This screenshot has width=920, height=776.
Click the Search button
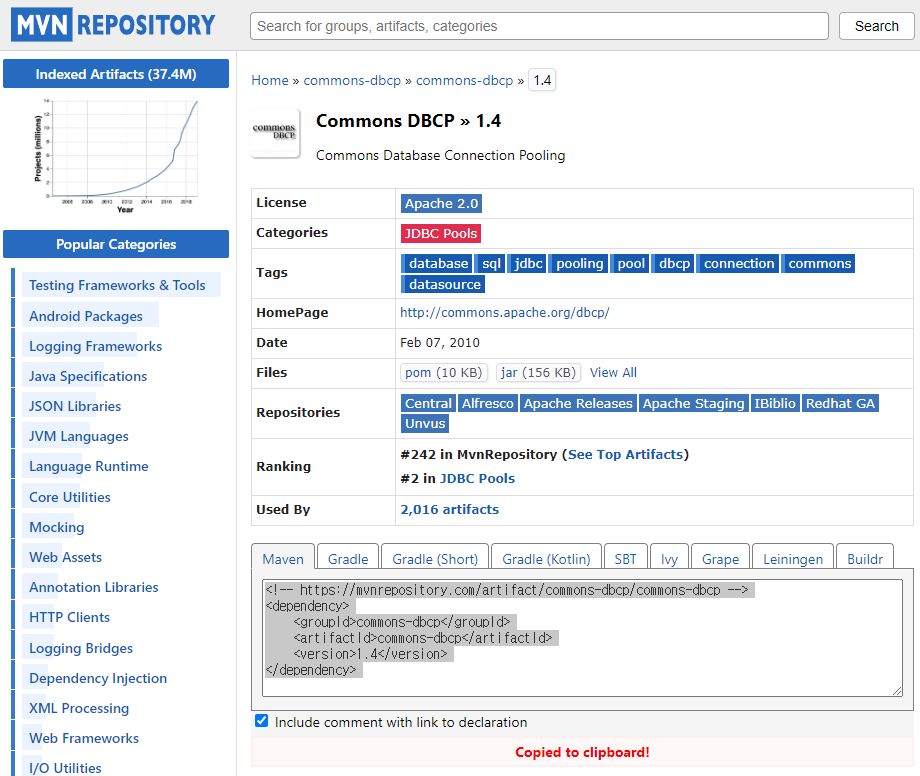[876, 26]
